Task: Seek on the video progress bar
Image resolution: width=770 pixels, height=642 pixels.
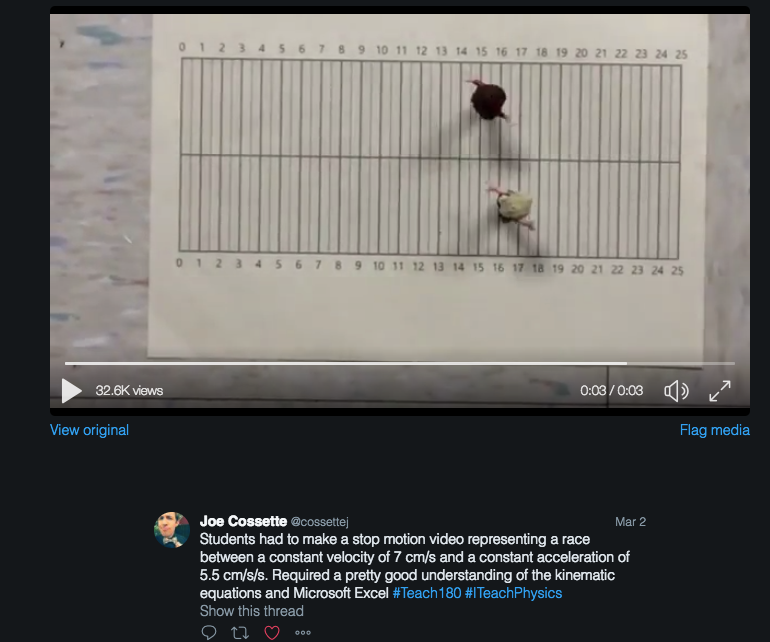Action: pos(400,363)
